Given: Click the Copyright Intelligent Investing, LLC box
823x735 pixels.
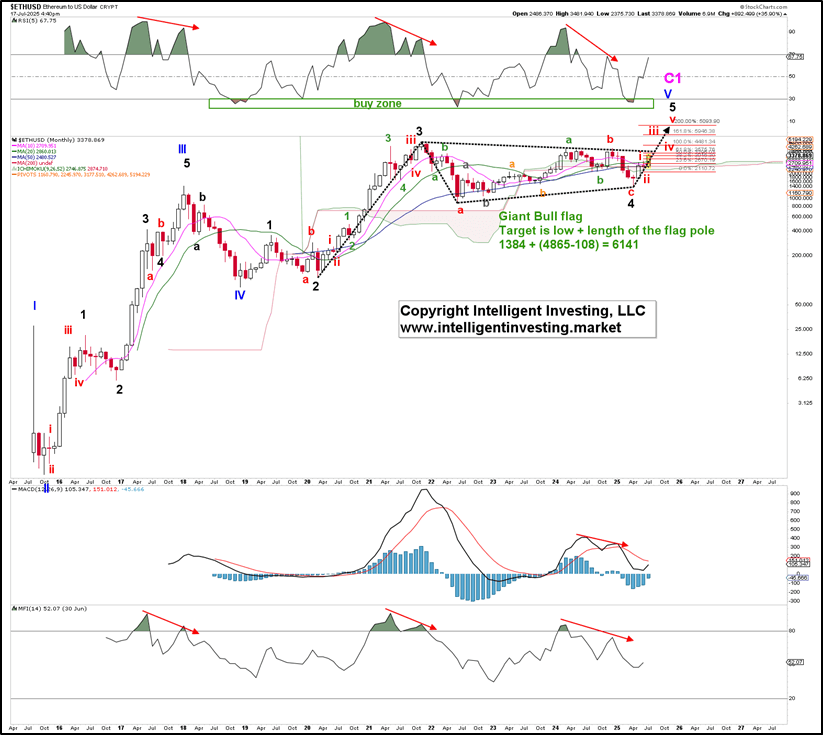Looking at the screenshot, I should tap(527, 319).
